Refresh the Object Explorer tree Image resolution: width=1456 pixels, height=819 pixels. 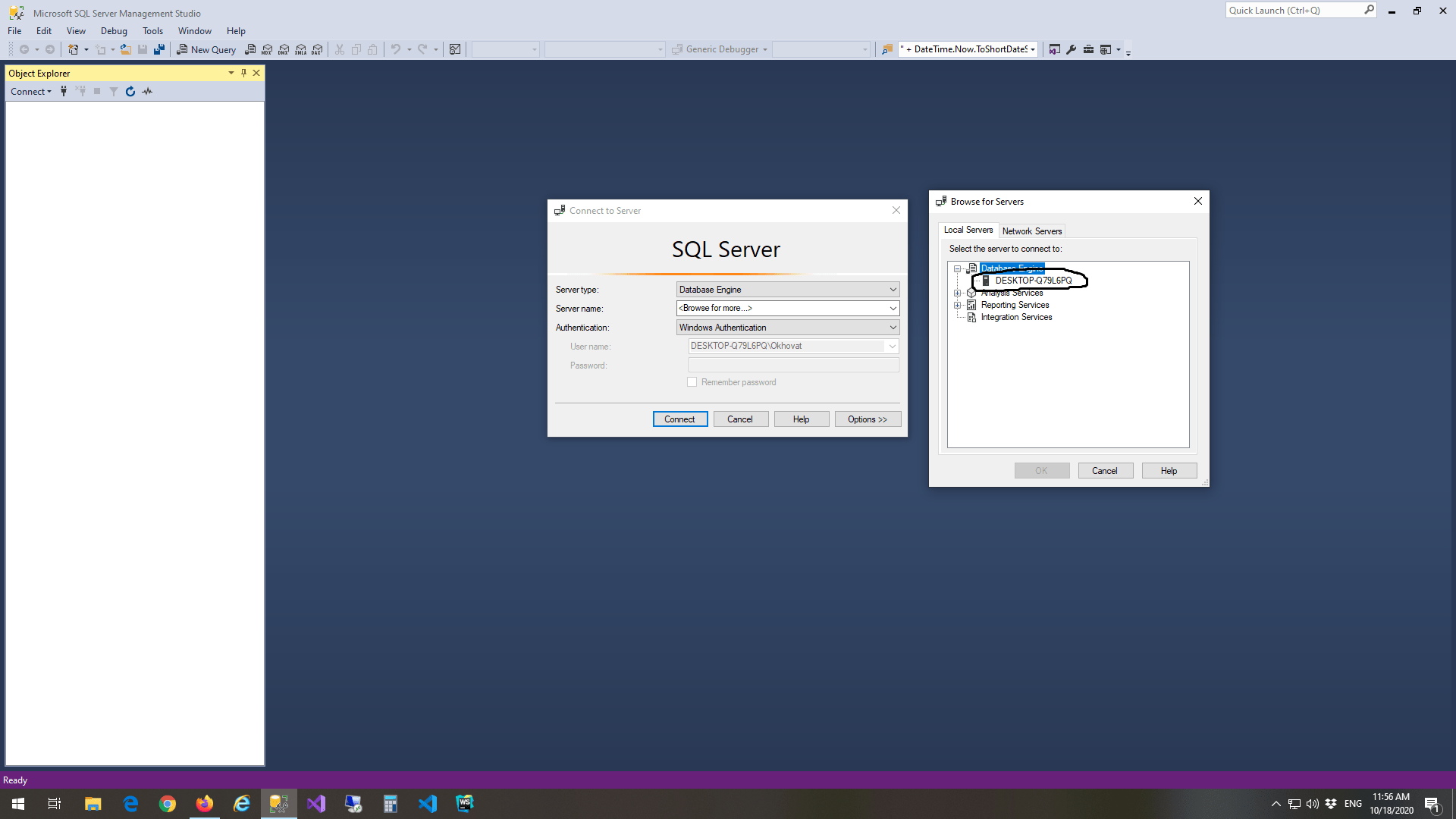click(130, 91)
